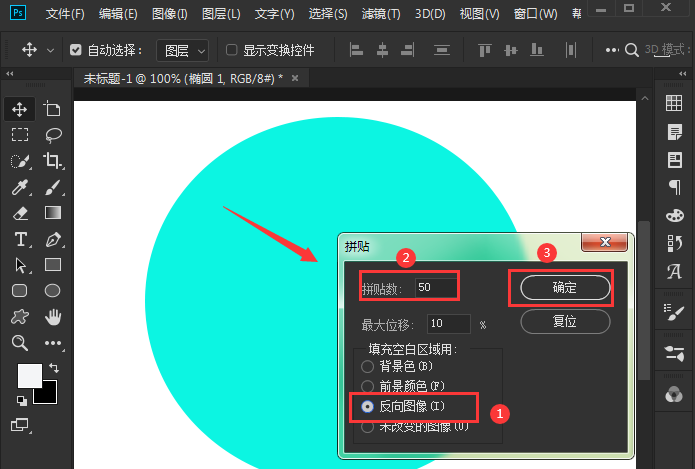Enable the 显示变换控件 checkbox

click(x=231, y=50)
